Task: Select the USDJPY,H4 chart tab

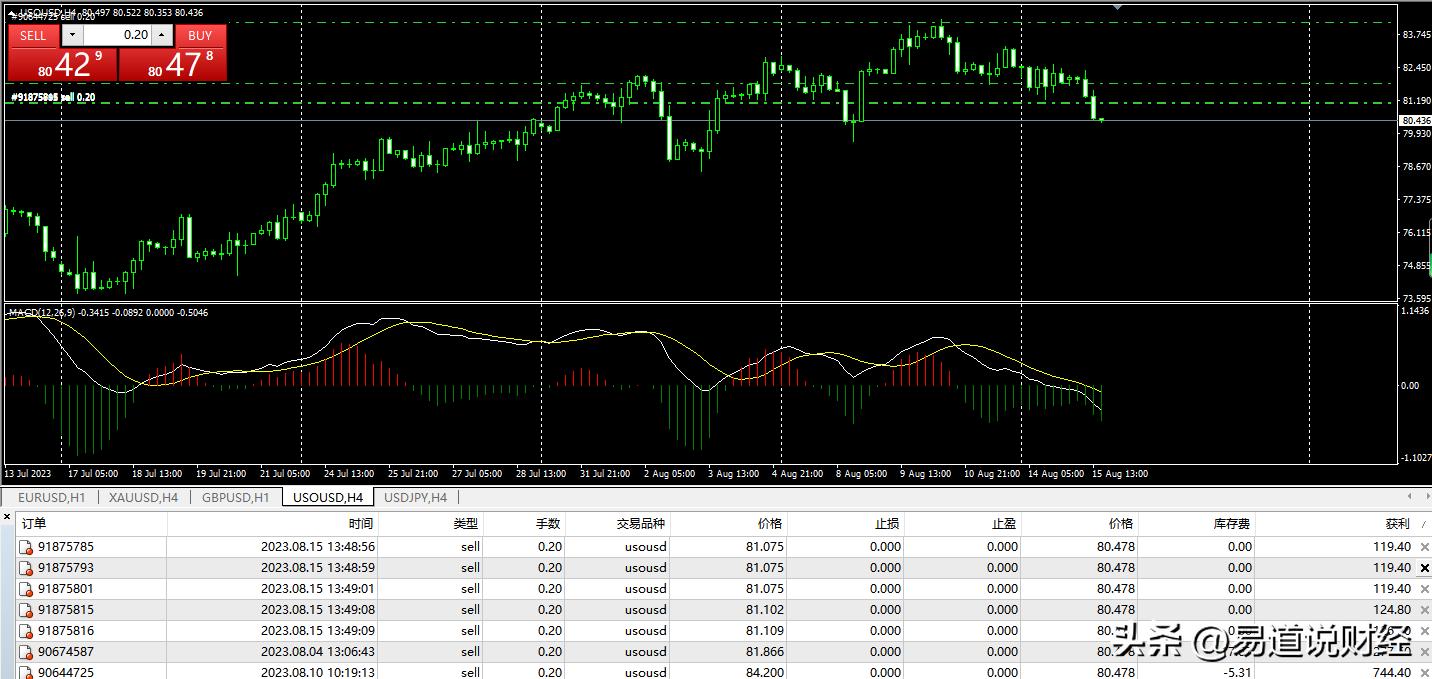Action: [x=415, y=497]
